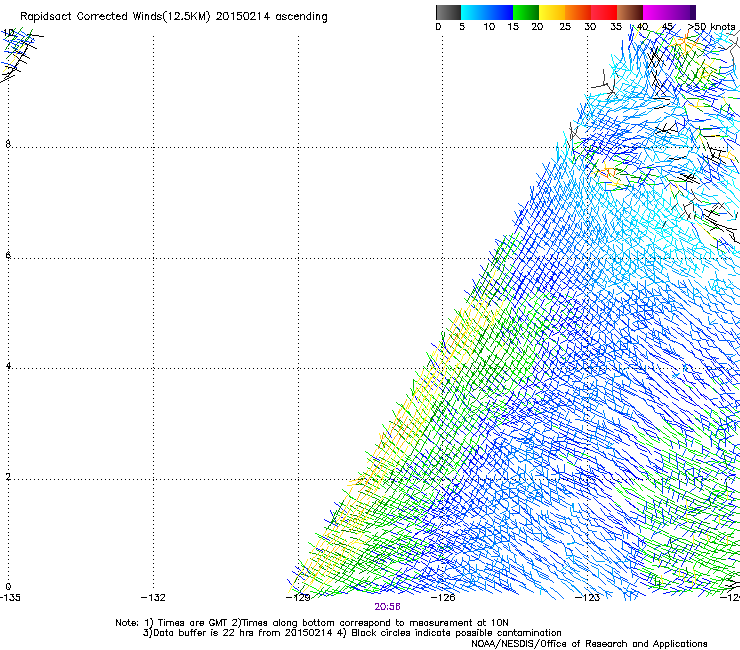Click the latitude axis label "6"

tap(8, 255)
